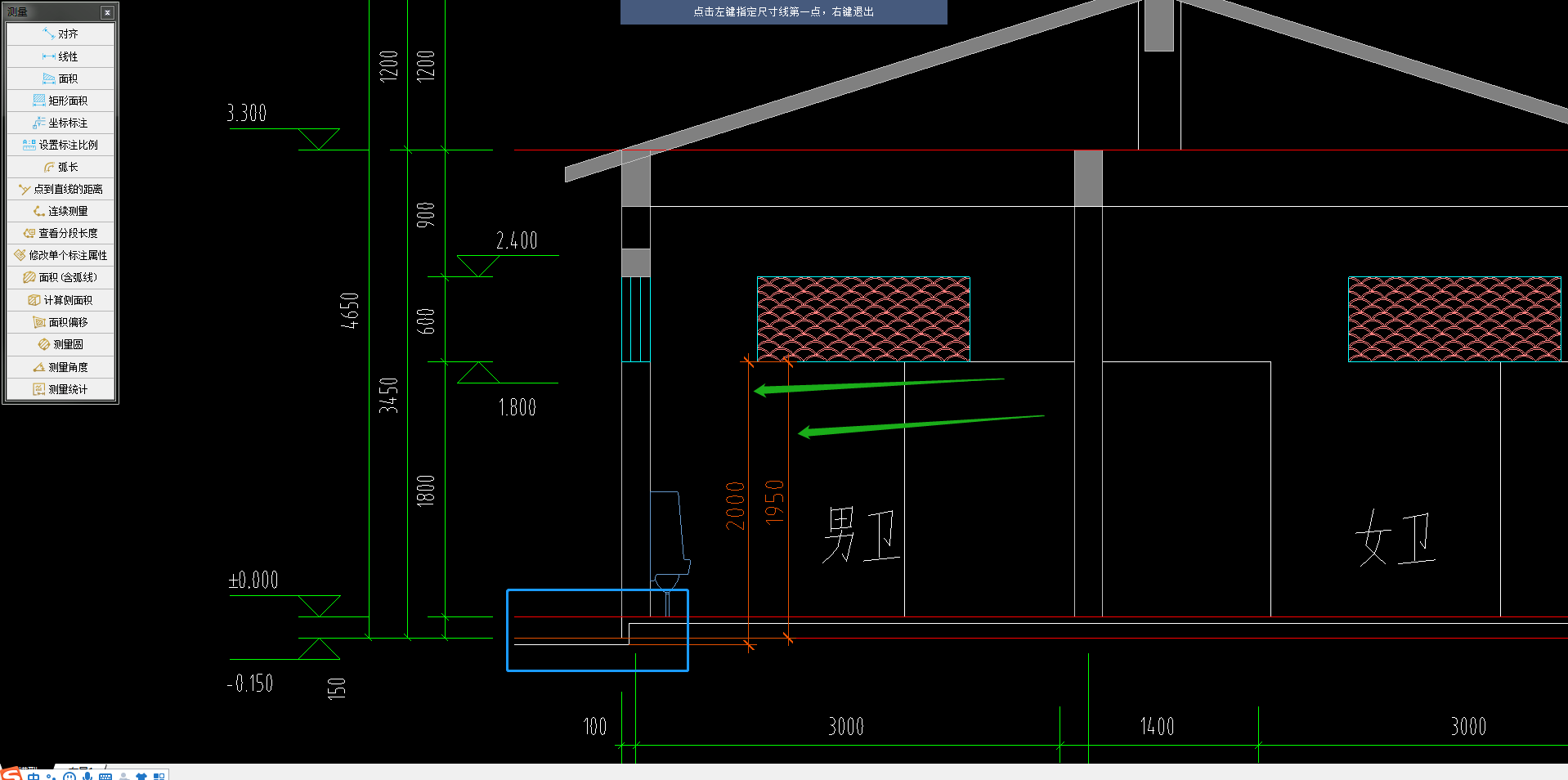Click the 600 vertical dimension text

tap(426, 321)
